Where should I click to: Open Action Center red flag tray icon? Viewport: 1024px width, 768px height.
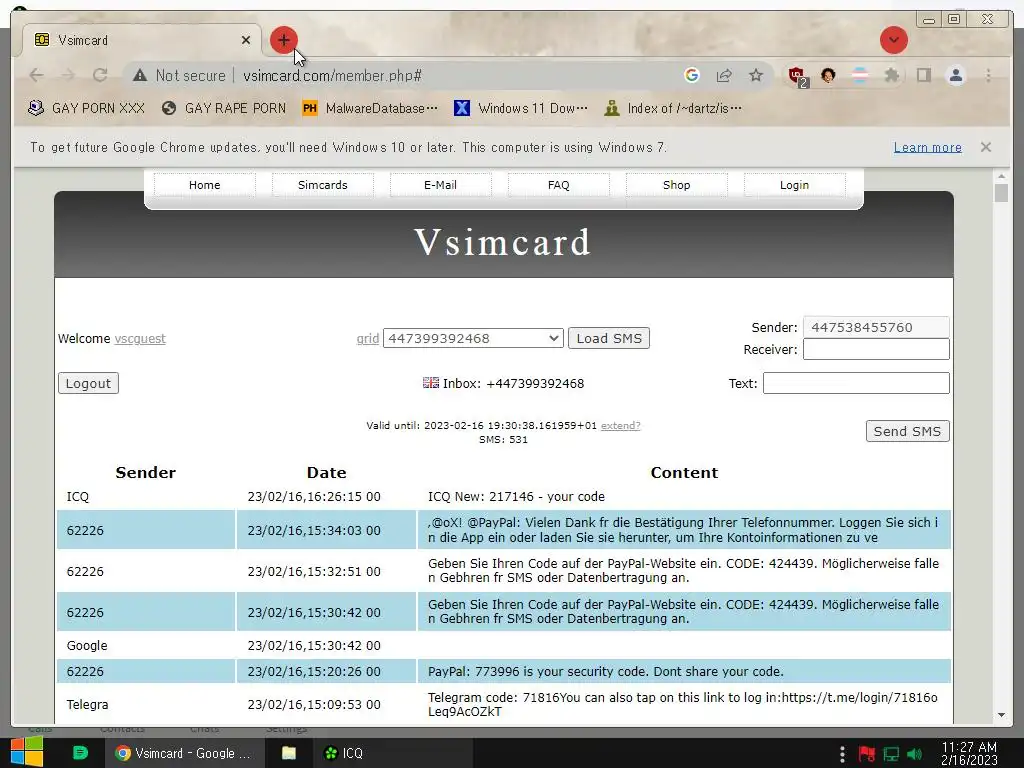tap(867, 754)
